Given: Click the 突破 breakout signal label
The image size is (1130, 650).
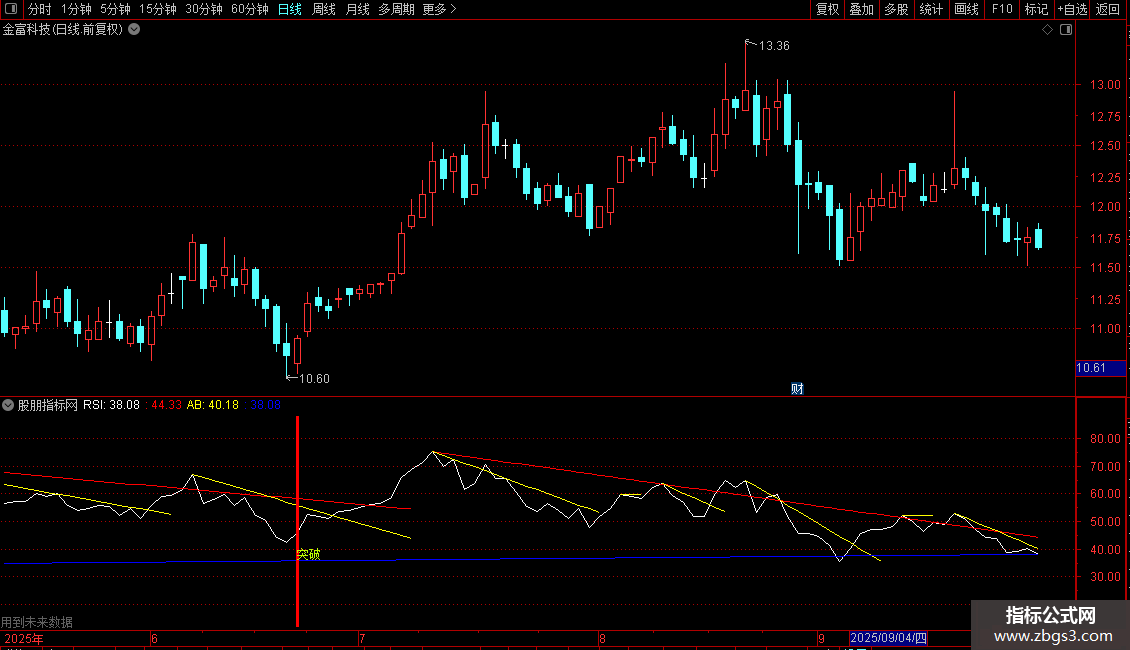Looking at the screenshot, I should (308, 554).
